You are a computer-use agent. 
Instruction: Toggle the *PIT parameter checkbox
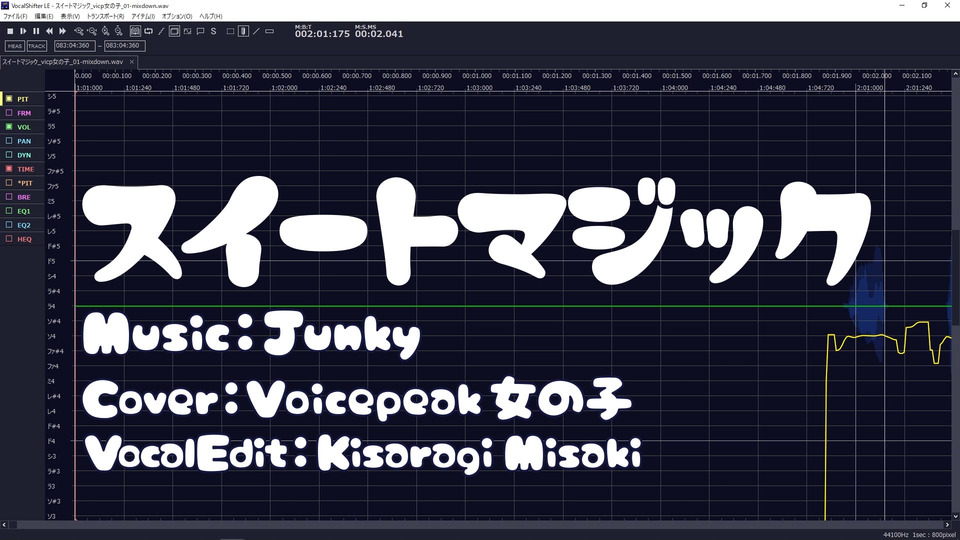tap(9, 182)
